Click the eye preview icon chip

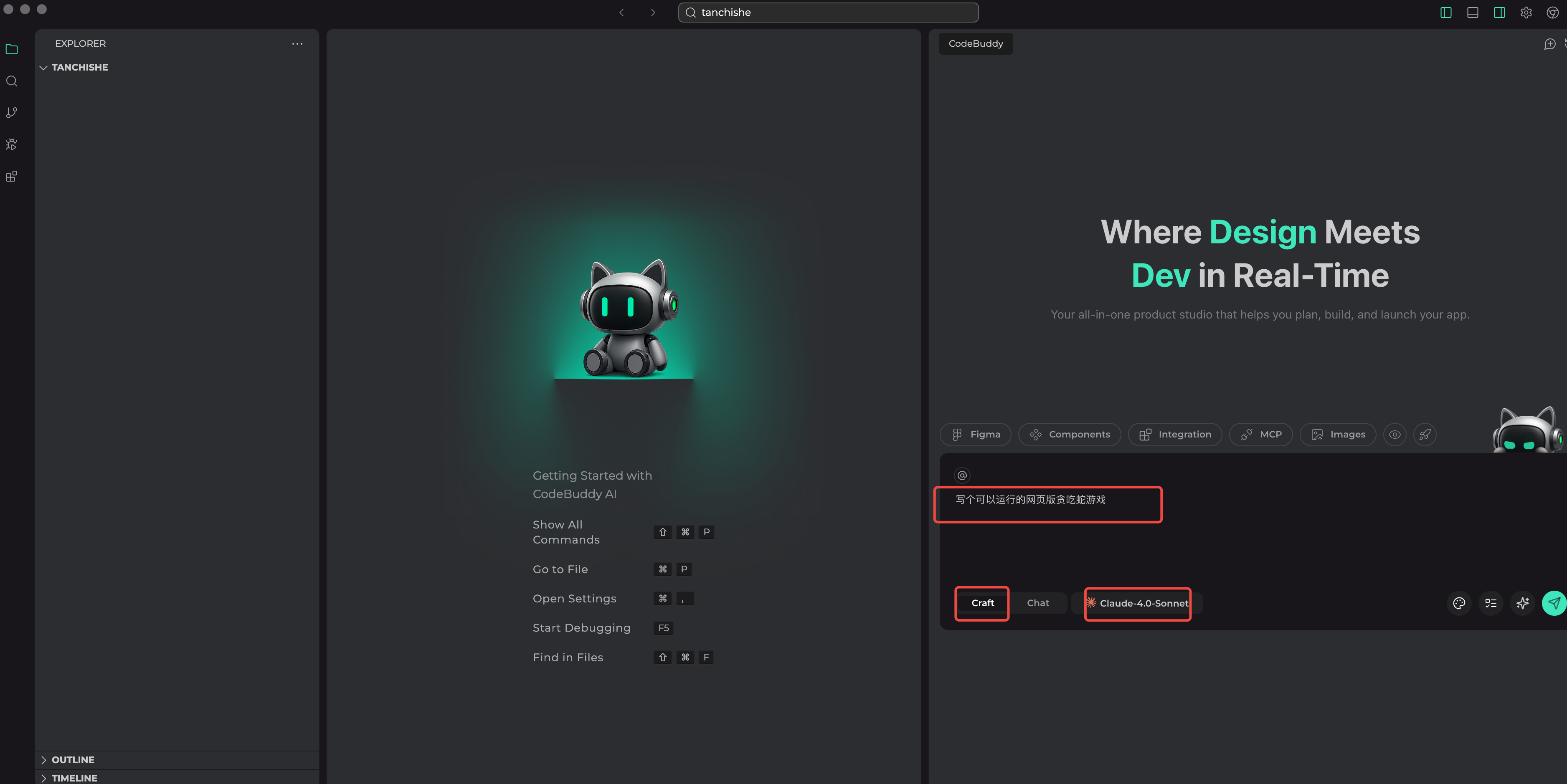pos(1395,434)
